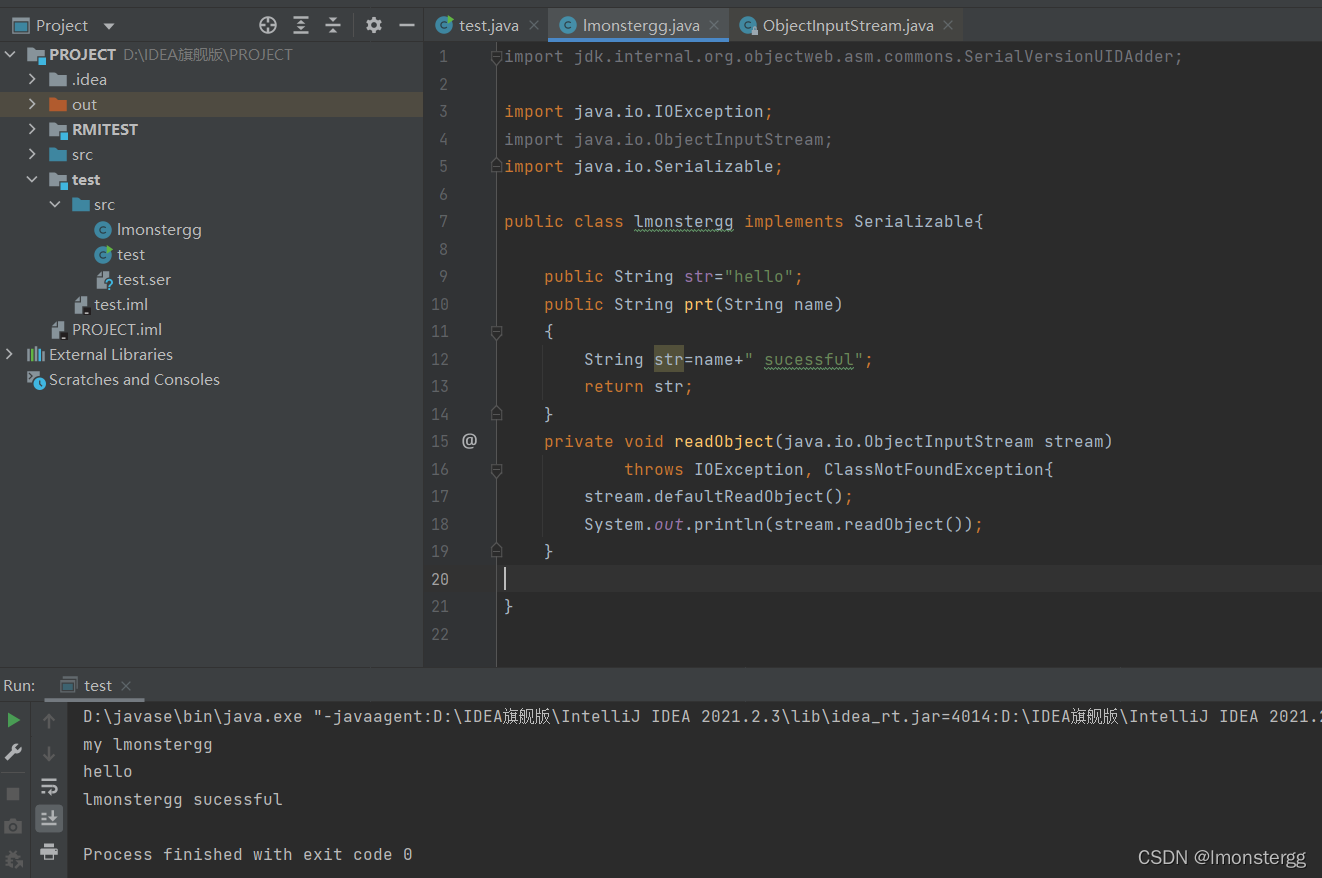Screen dimensions: 1322x878
Task: Close the test.java tab
Action: point(534,25)
